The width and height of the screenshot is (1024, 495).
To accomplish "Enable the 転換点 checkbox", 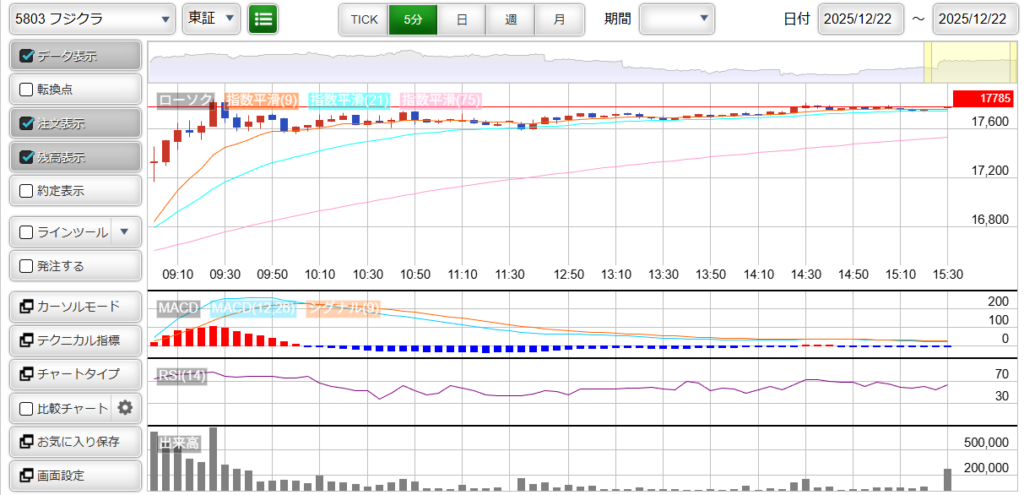I will (27, 89).
